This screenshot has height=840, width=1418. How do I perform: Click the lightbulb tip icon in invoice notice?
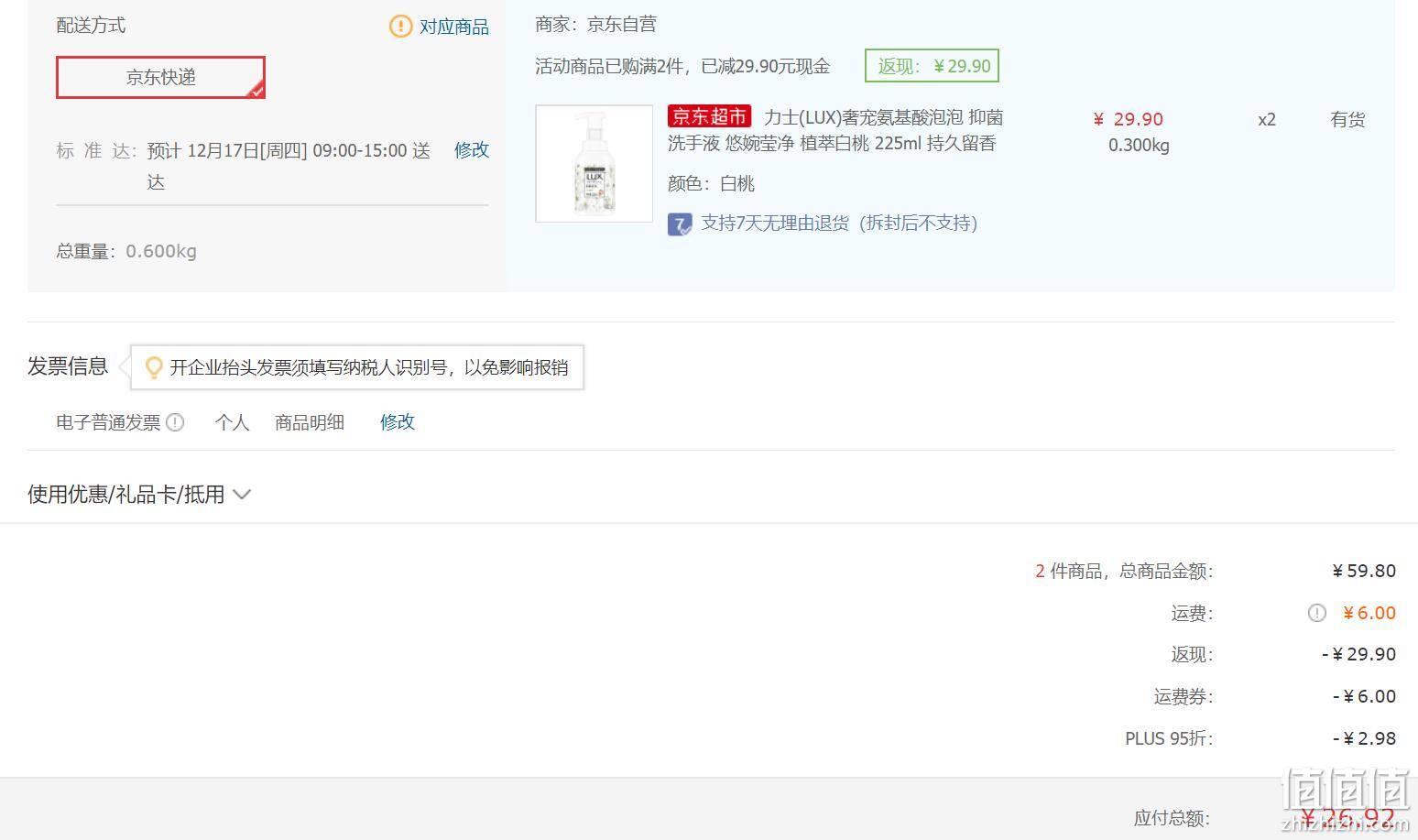click(x=154, y=367)
